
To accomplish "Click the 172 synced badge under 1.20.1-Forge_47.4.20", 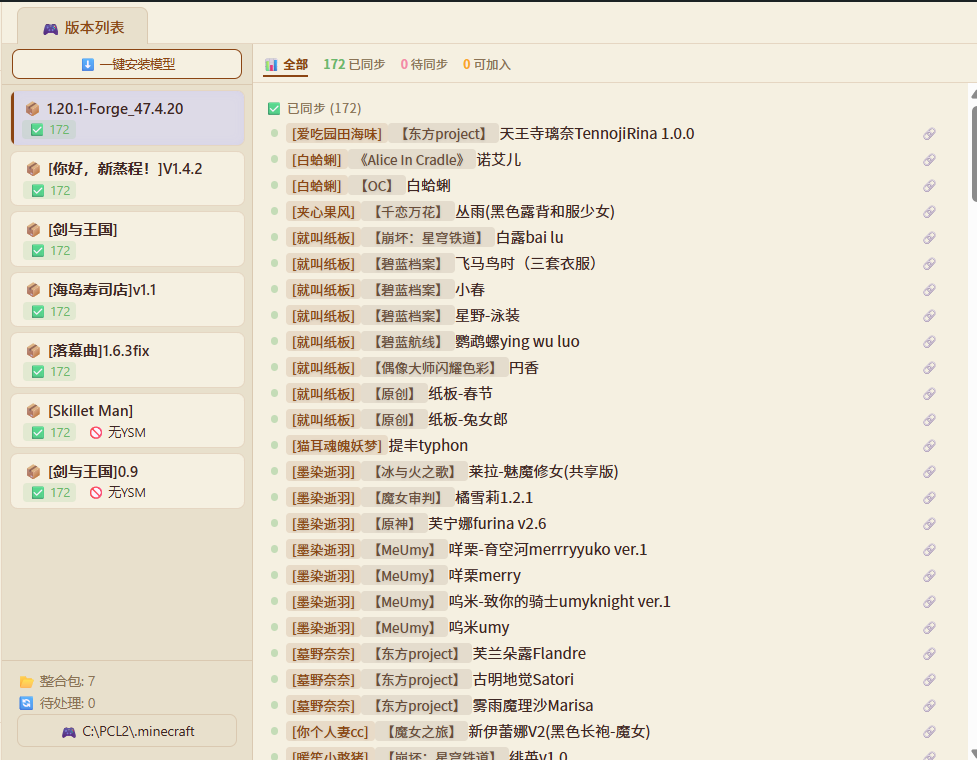I will point(49,130).
